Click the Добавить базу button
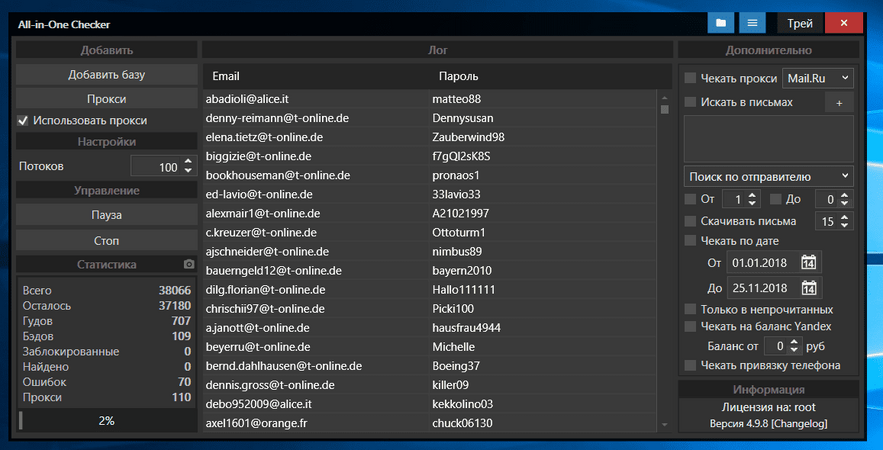 (106, 74)
